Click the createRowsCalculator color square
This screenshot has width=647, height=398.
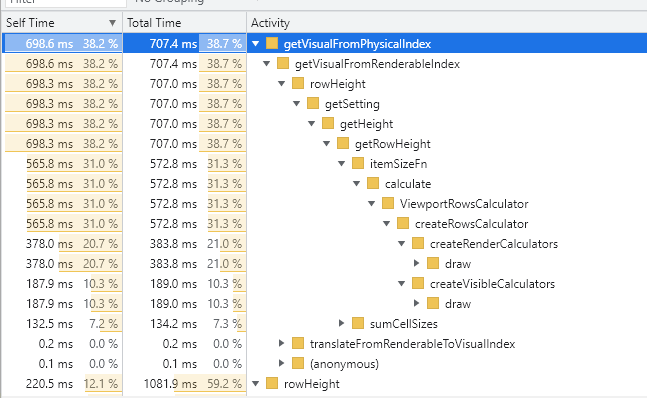coord(403,223)
